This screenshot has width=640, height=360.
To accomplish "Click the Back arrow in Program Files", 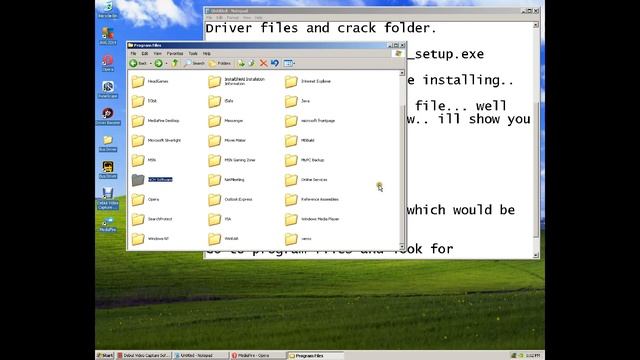I will coord(138,63).
